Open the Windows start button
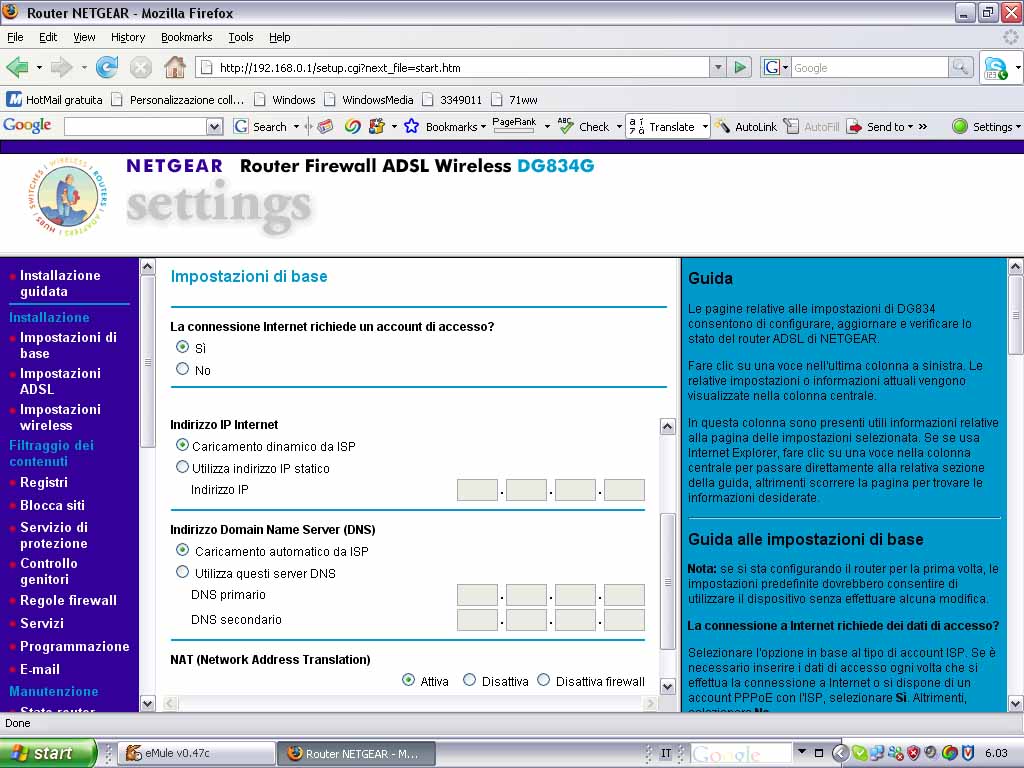The height and width of the screenshot is (768, 1024). 48,753
